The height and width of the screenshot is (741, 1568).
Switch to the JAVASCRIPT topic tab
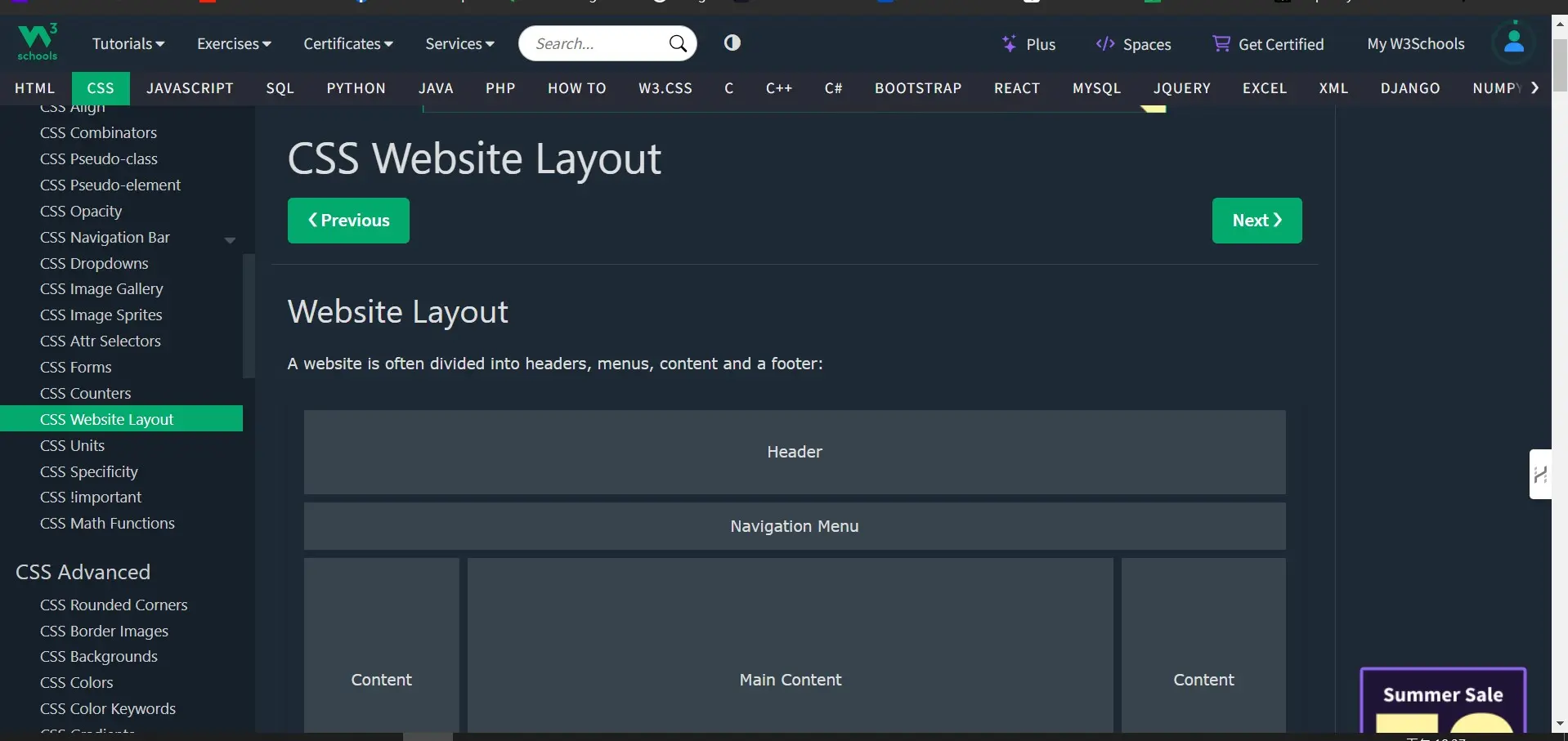click(x=190, y=88)
